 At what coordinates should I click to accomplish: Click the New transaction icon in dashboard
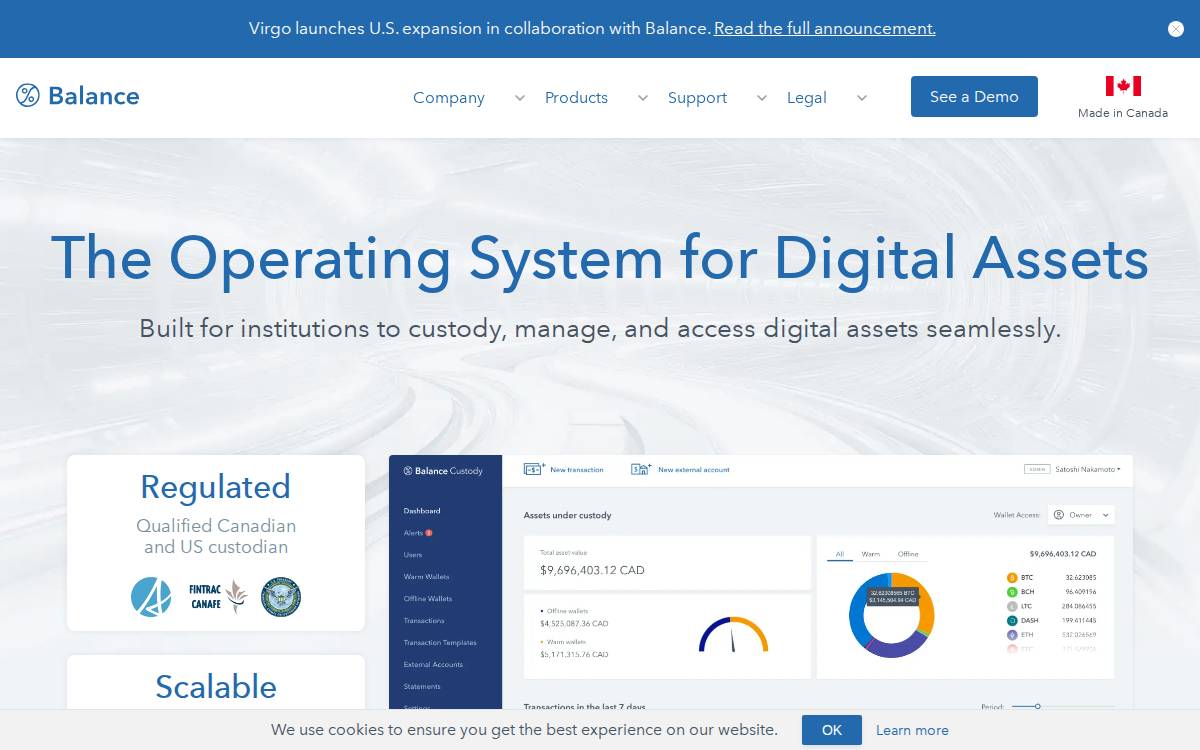pos(534,469)
